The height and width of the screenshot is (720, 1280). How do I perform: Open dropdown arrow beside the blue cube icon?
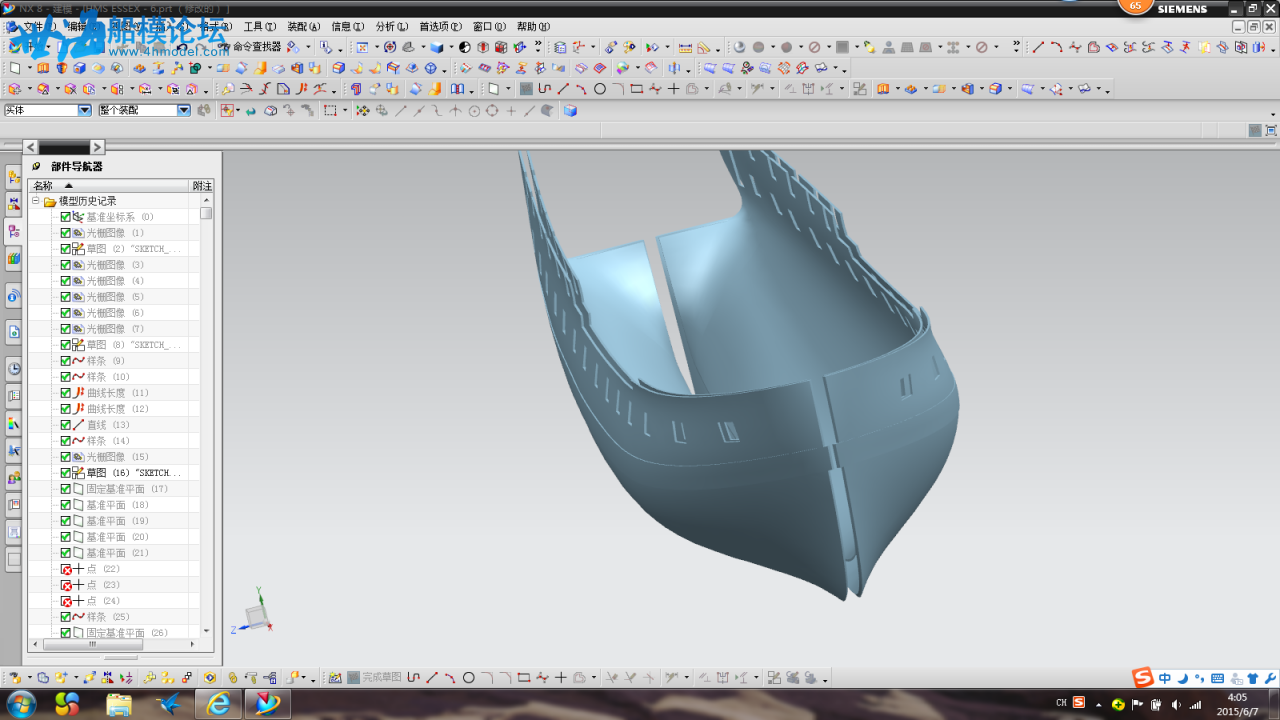click(x=451, y=47)
